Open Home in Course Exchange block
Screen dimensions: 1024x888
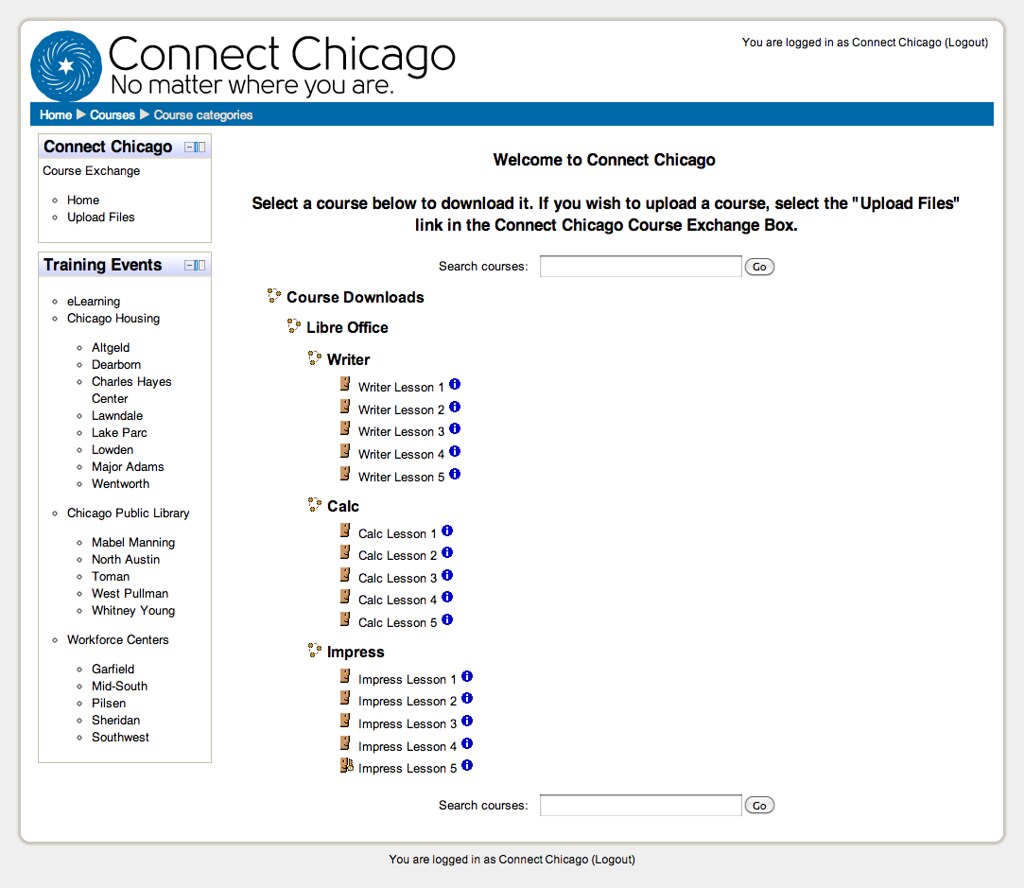pyautogui.click(x=83, y=200)
